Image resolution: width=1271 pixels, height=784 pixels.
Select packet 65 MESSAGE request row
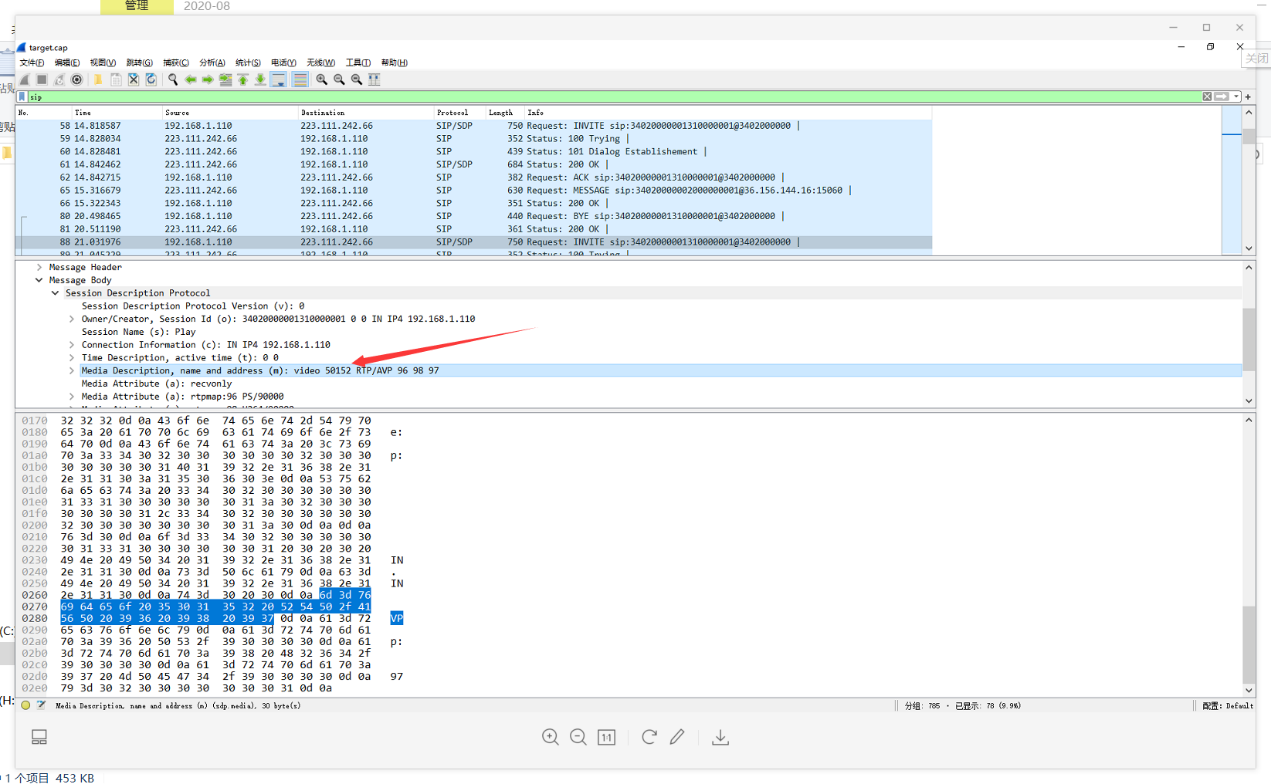pos(474,190)
